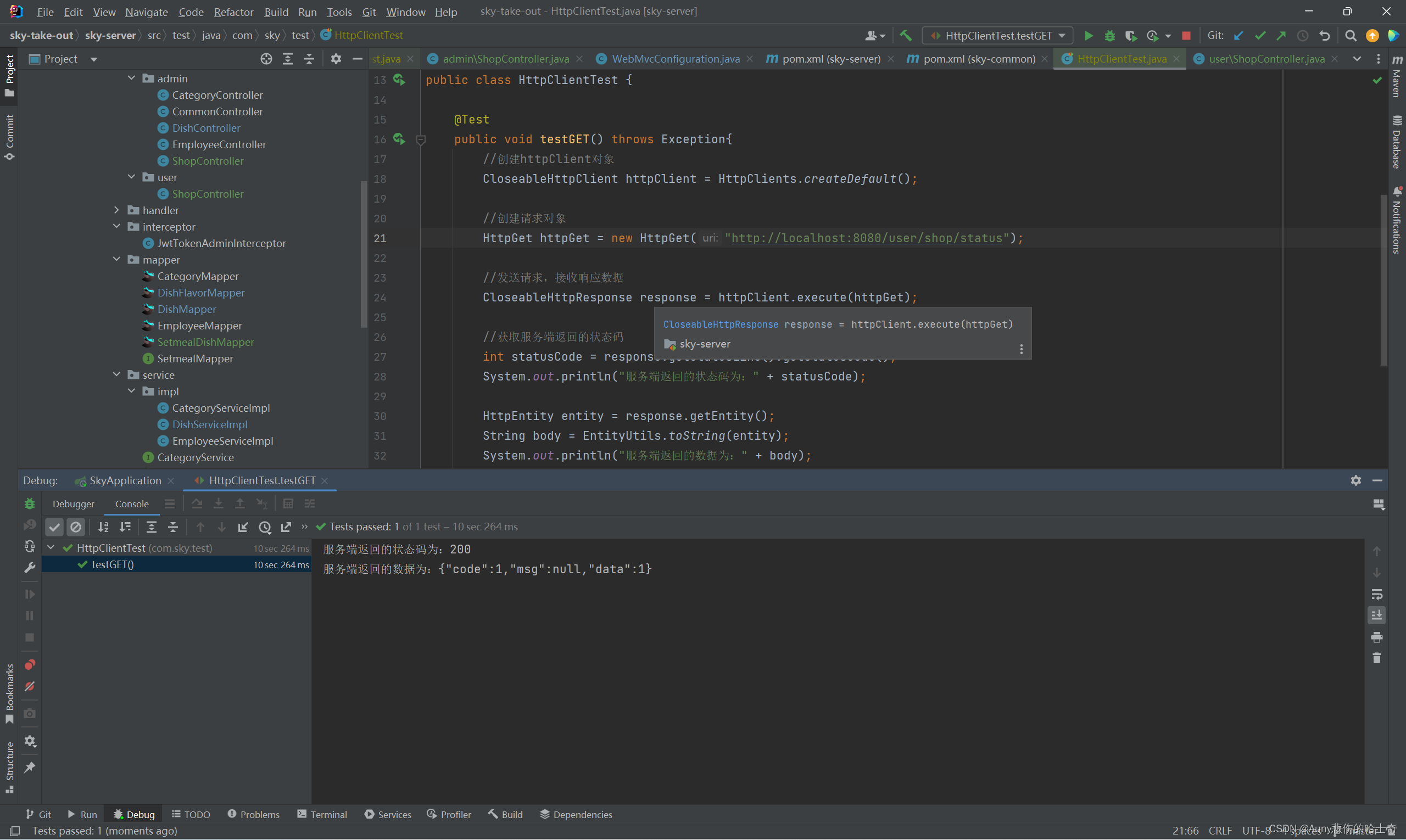The height and width of the screenshot is (840, 1406).
Task: Click the Git rollback arrow icon
Action: tap(1325, 36)
